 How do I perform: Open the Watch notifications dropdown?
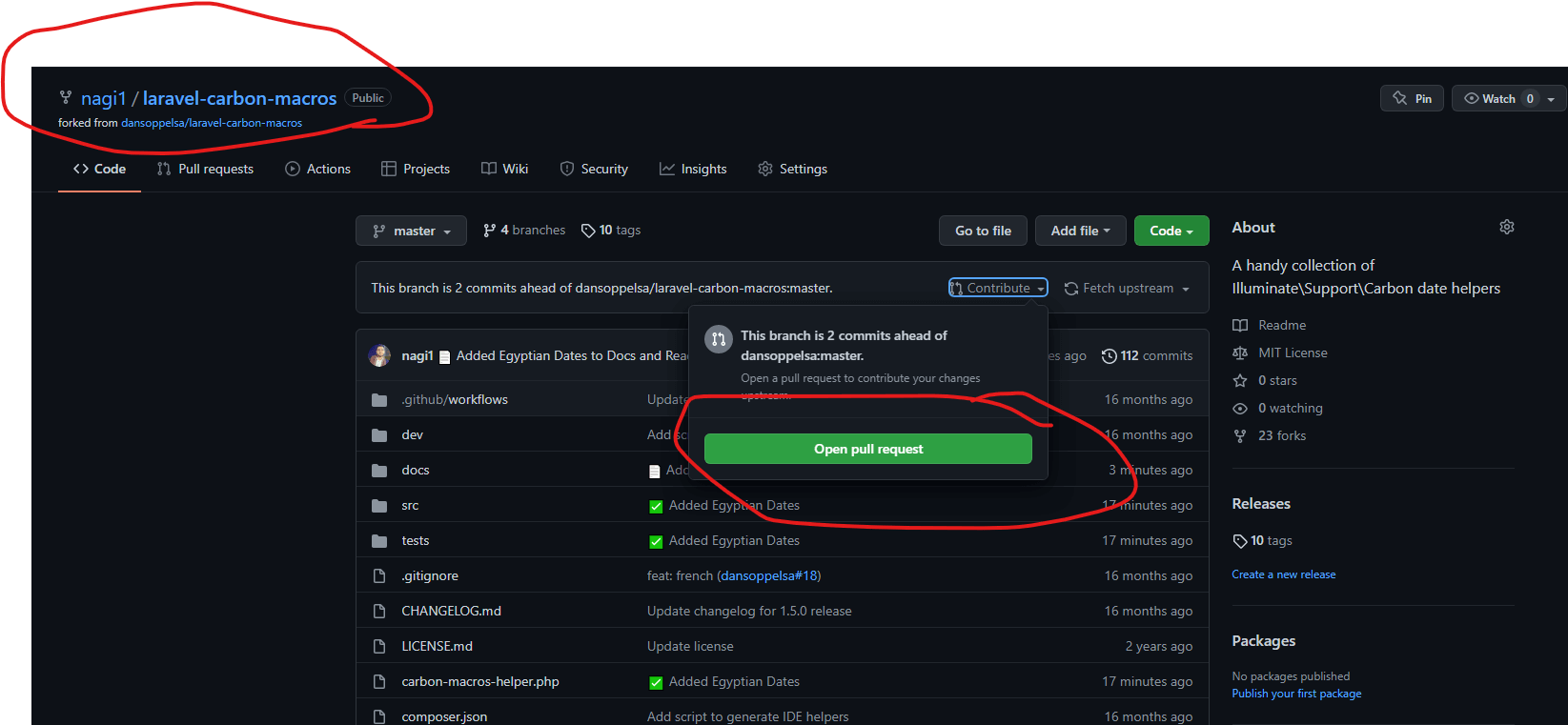click(x=1509, y=98)
